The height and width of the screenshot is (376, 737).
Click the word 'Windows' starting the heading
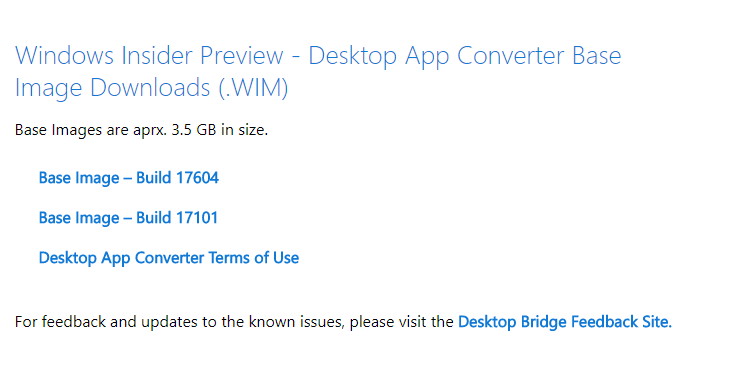tap(64, 56)
